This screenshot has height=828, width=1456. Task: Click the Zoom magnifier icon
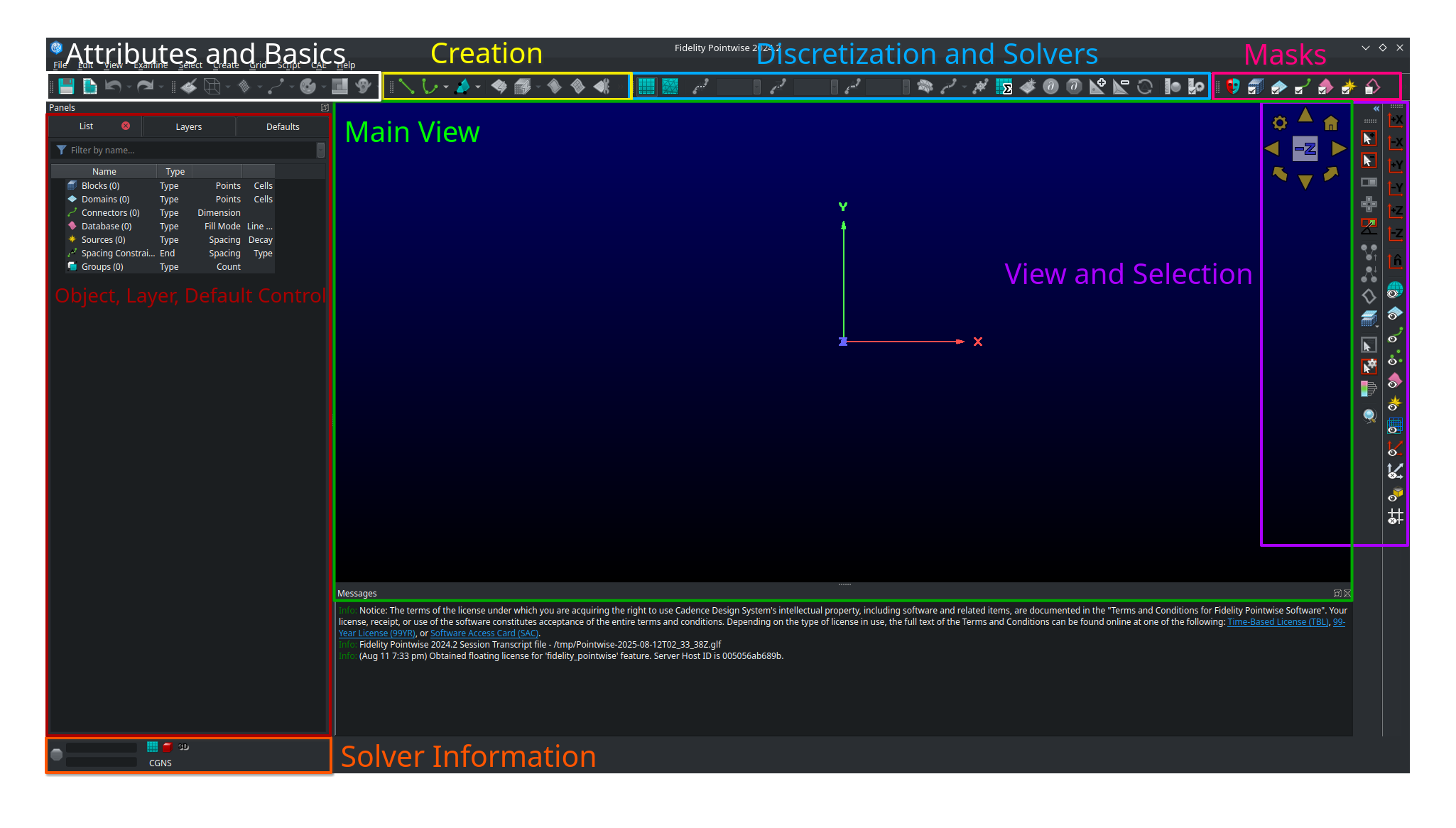tap(1370, 417)
